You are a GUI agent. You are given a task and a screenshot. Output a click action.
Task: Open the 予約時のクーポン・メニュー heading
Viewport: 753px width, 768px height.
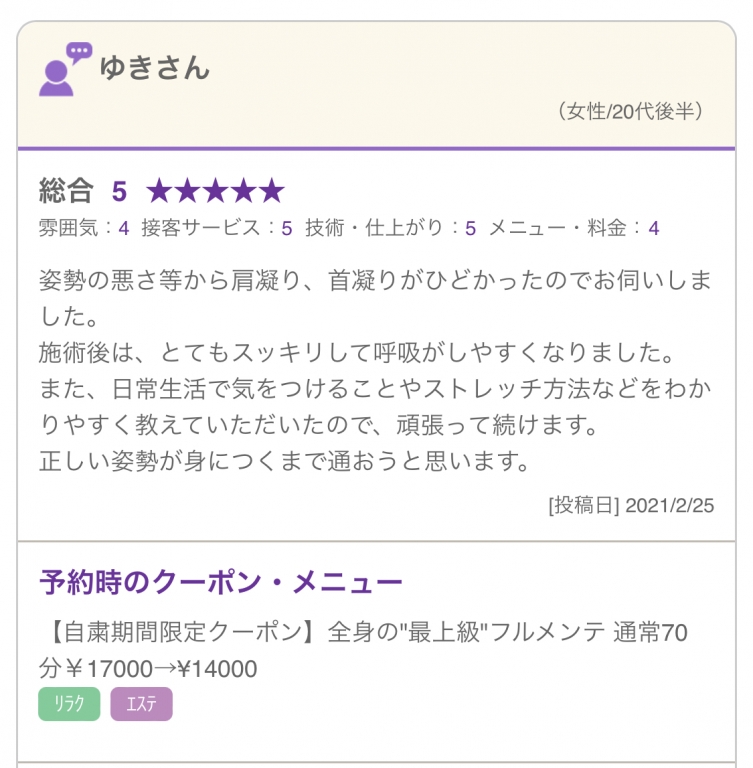[x=220, y=581]
